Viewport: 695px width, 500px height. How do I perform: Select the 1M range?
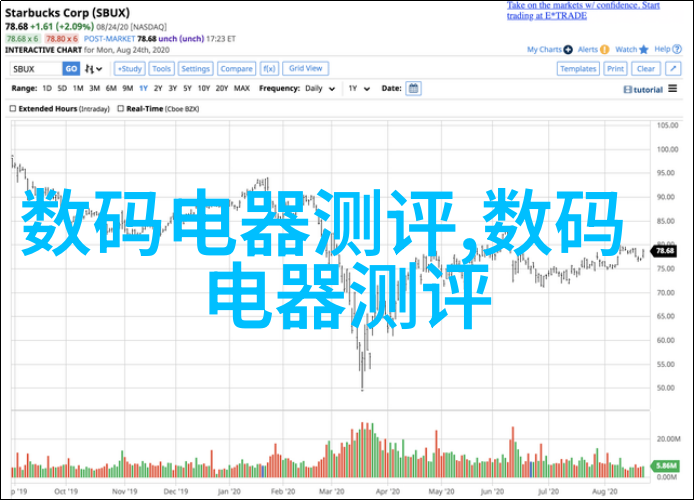click(78, 88)
